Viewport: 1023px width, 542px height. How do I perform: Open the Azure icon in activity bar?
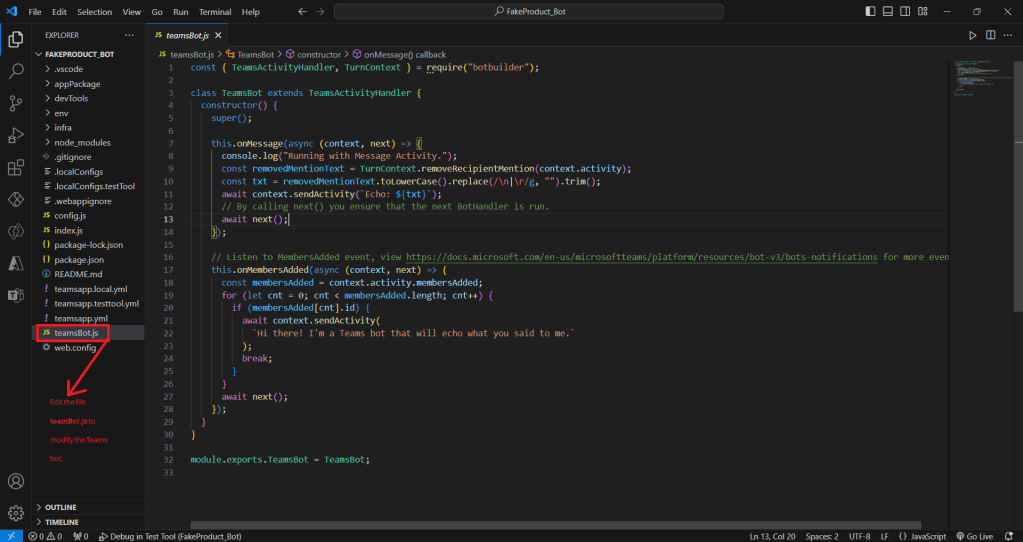click(x=16, y=263)
